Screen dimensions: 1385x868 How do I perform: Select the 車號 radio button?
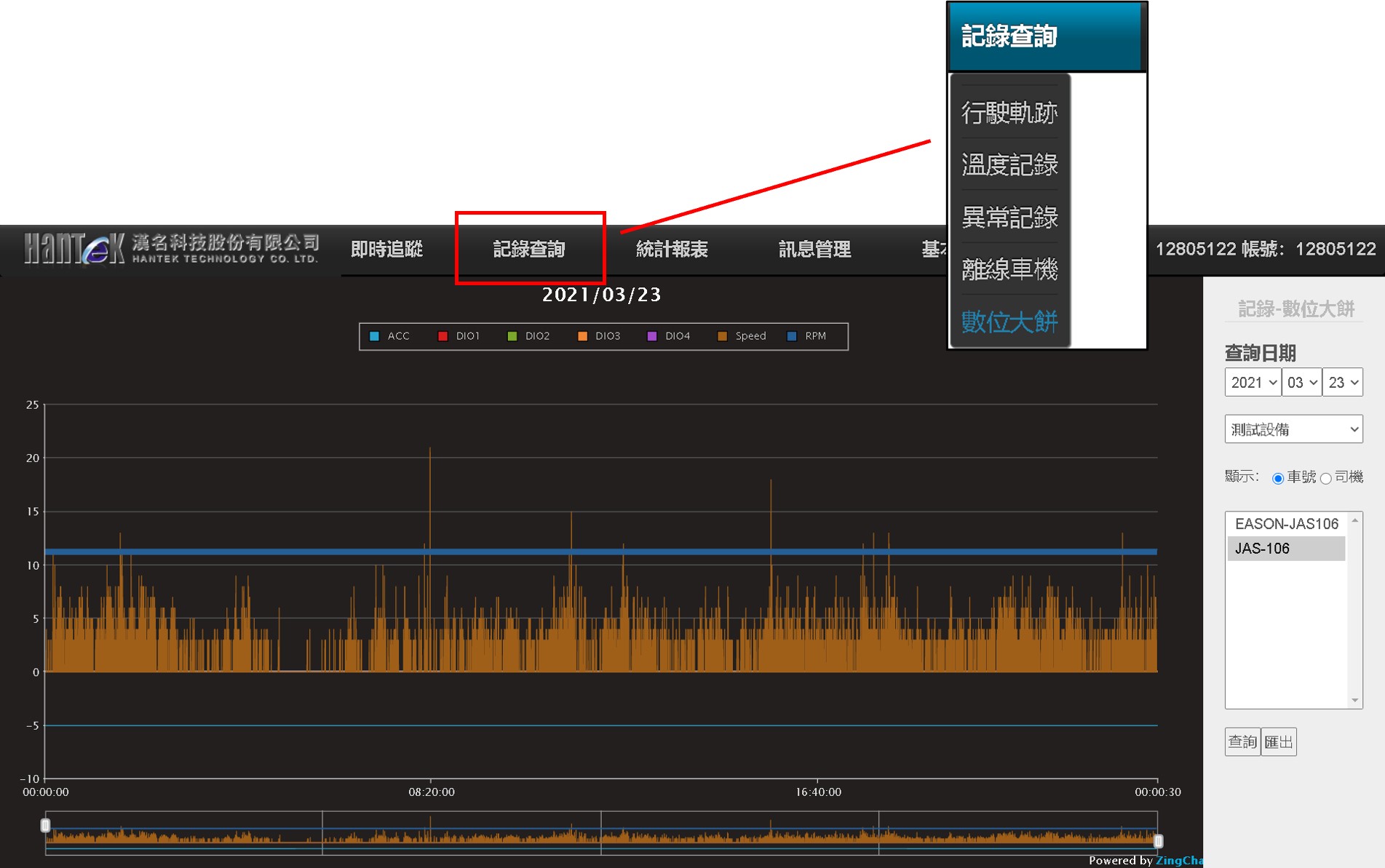[x=1277, y=478]
